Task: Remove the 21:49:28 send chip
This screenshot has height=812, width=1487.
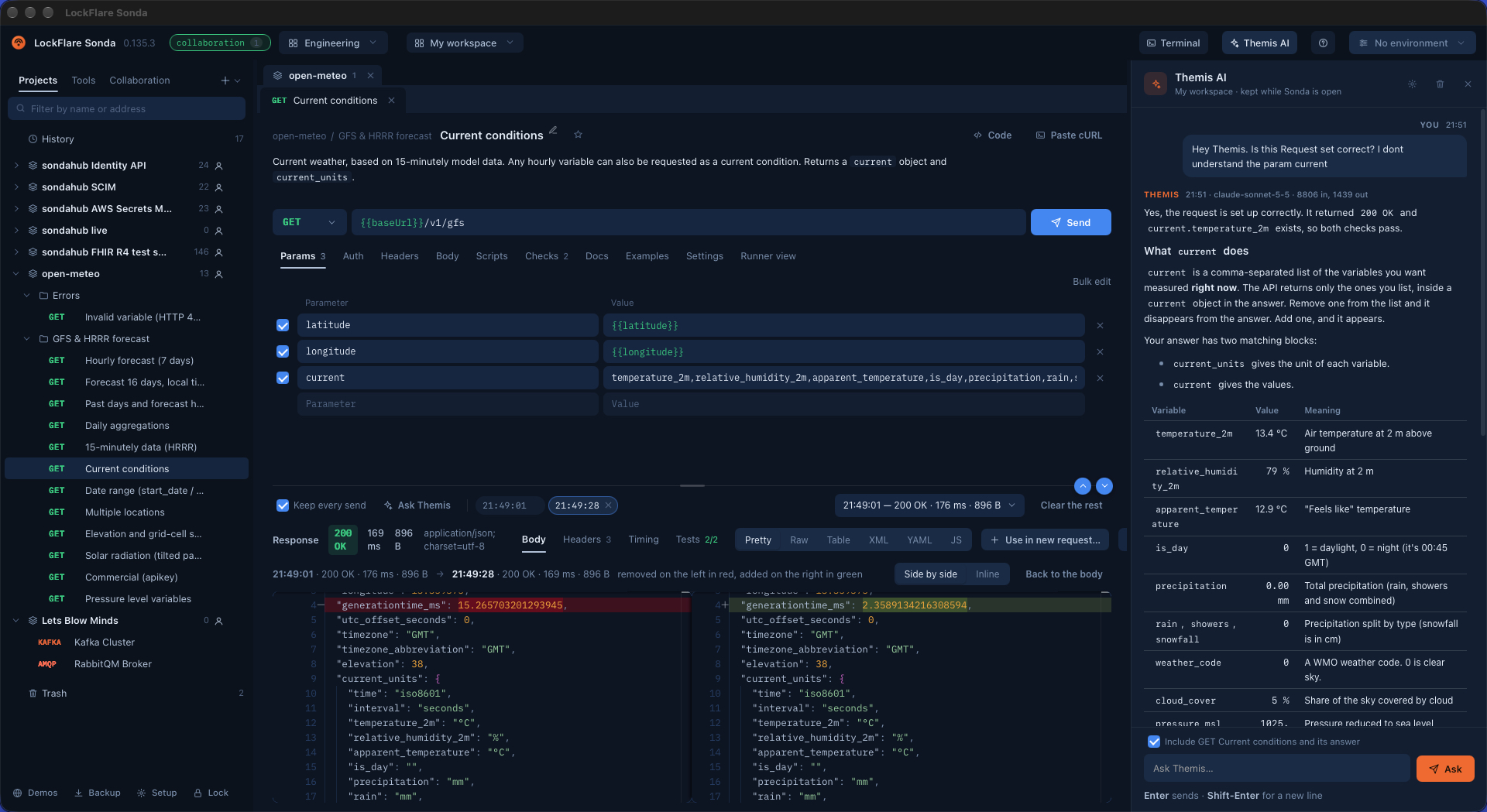Action: point(609,505)
